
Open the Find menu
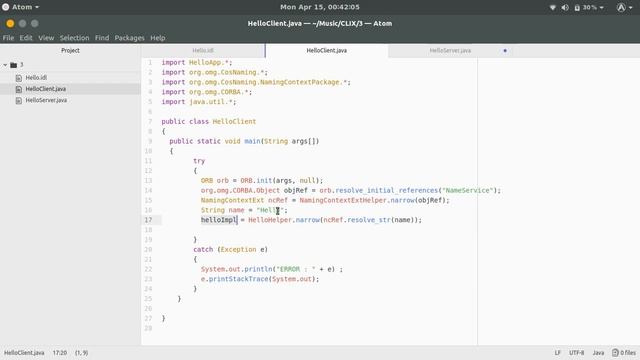tap(102, 38)
